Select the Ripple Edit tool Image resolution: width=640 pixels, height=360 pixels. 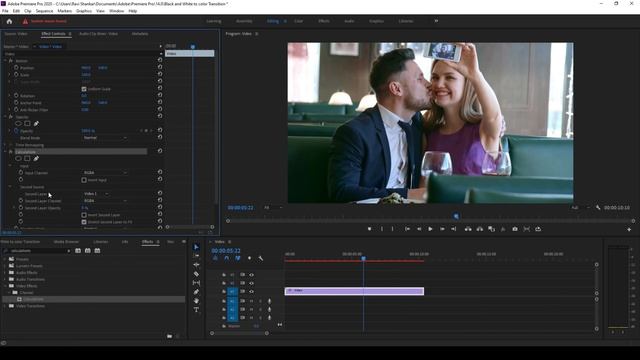pos(196,265)
